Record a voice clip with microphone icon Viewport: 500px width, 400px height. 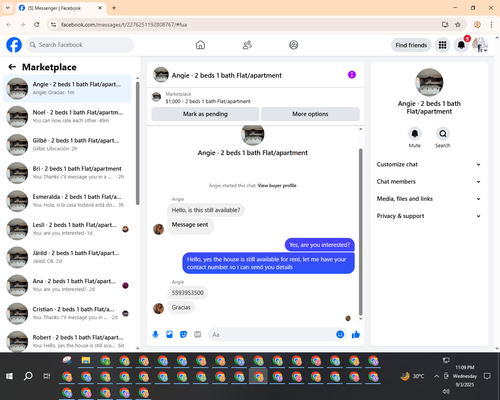[155, 334]
